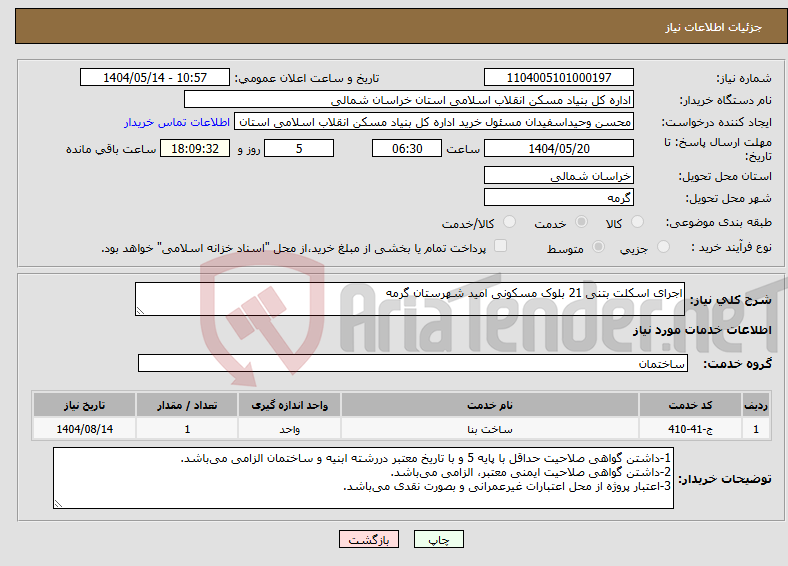Click the buyer notes text area
Viewport: 788px width, 566px height.
(x=363, y=478)
